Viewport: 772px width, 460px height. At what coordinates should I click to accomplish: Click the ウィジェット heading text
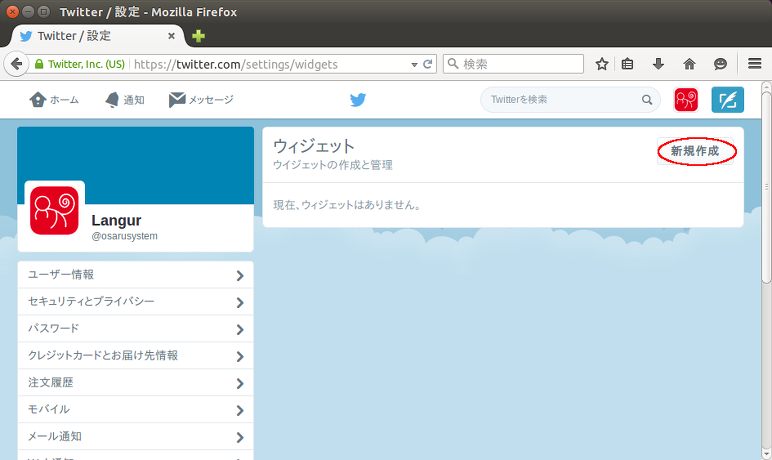[314, 146]
